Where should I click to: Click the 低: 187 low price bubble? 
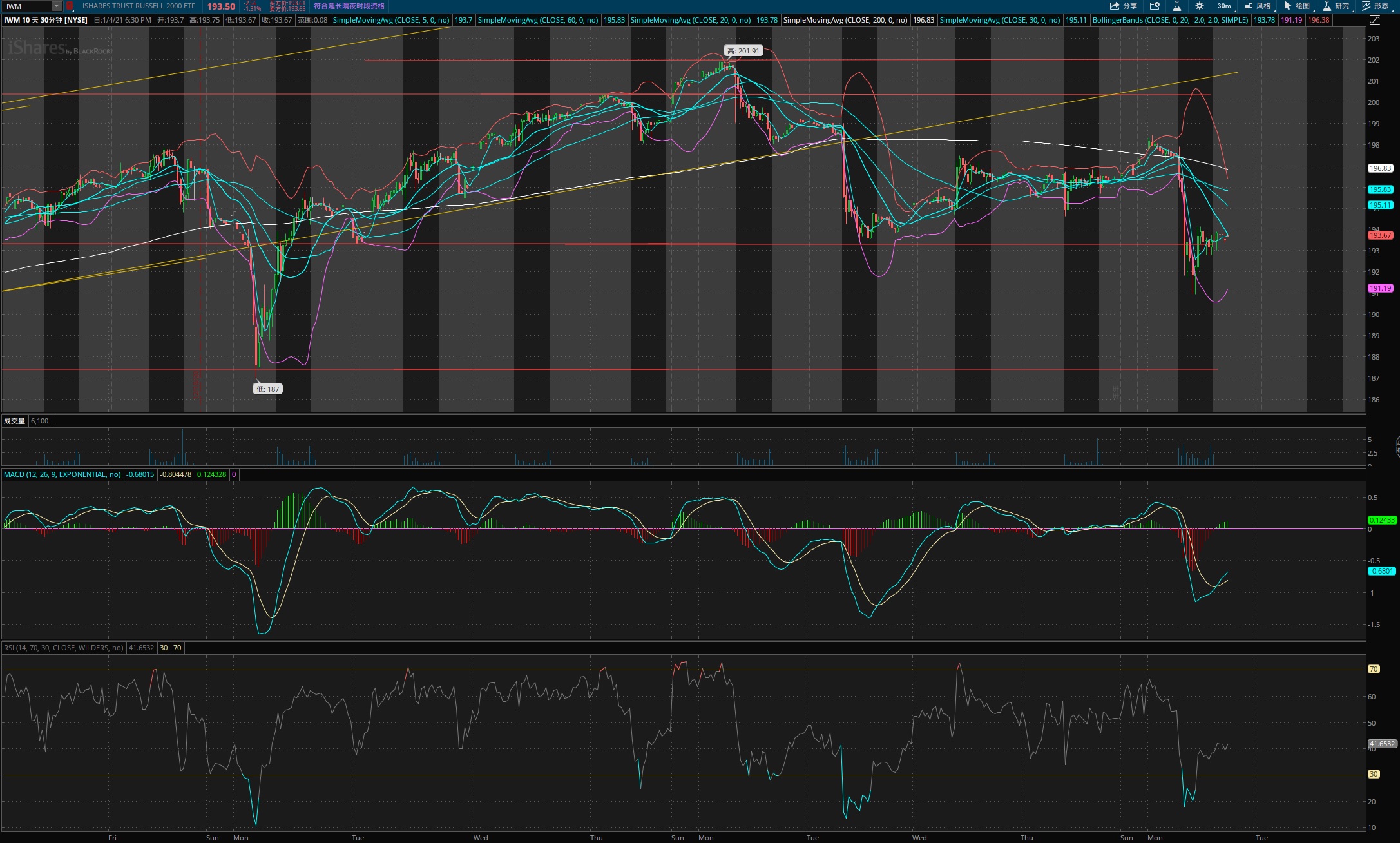click(x=267, y=389)
